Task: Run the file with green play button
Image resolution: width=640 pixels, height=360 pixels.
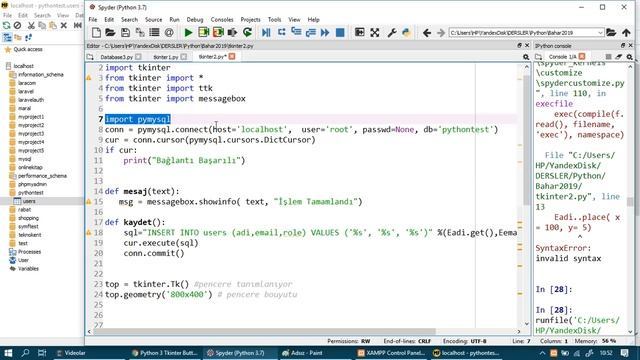Action: tap(188, 33)
